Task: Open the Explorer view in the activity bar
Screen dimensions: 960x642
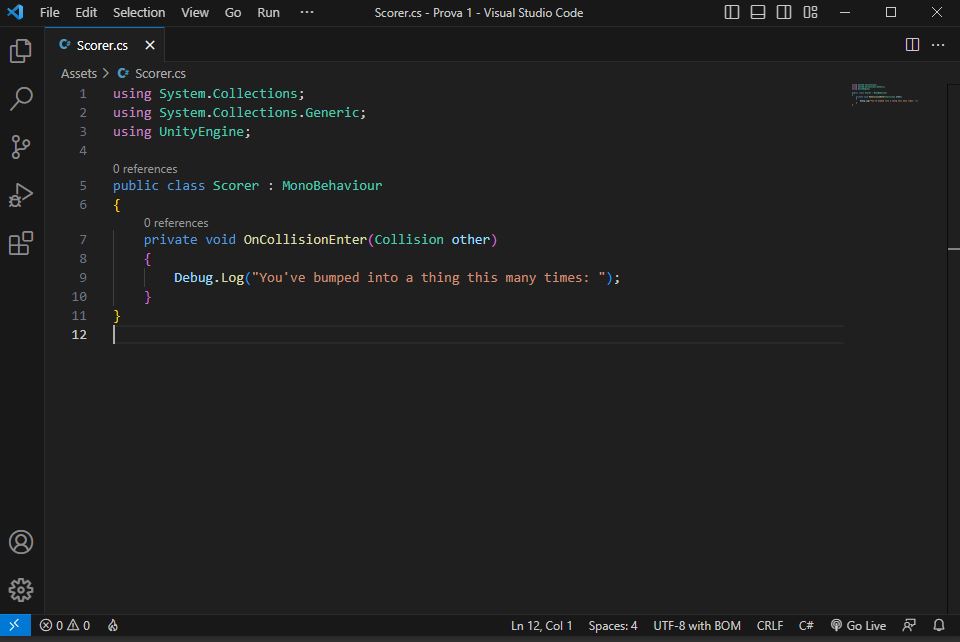Action: [21, 51]
